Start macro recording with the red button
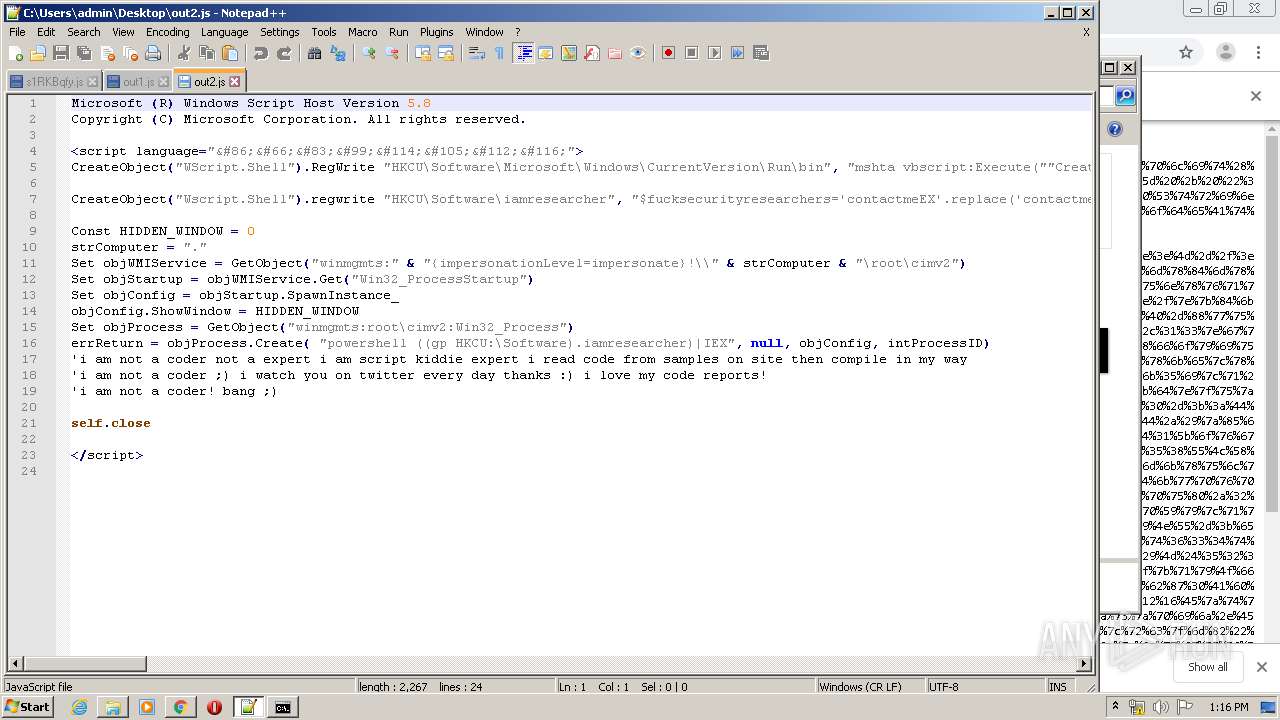This screenshot has width=1280, height=720. [668, 53]
